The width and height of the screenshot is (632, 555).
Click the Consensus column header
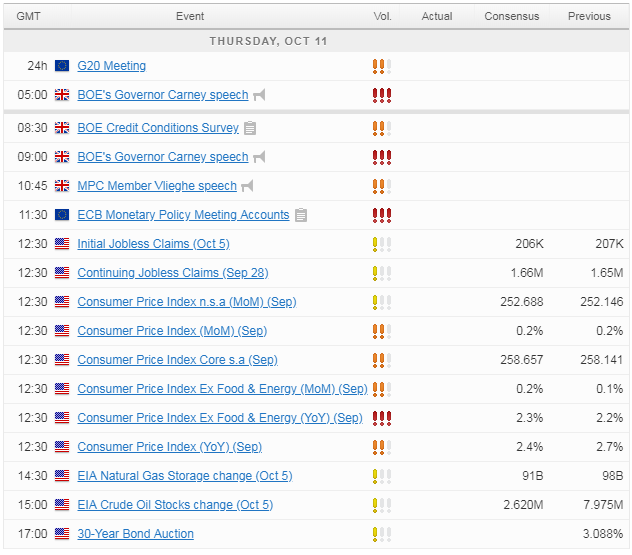[x=511, y=16]
